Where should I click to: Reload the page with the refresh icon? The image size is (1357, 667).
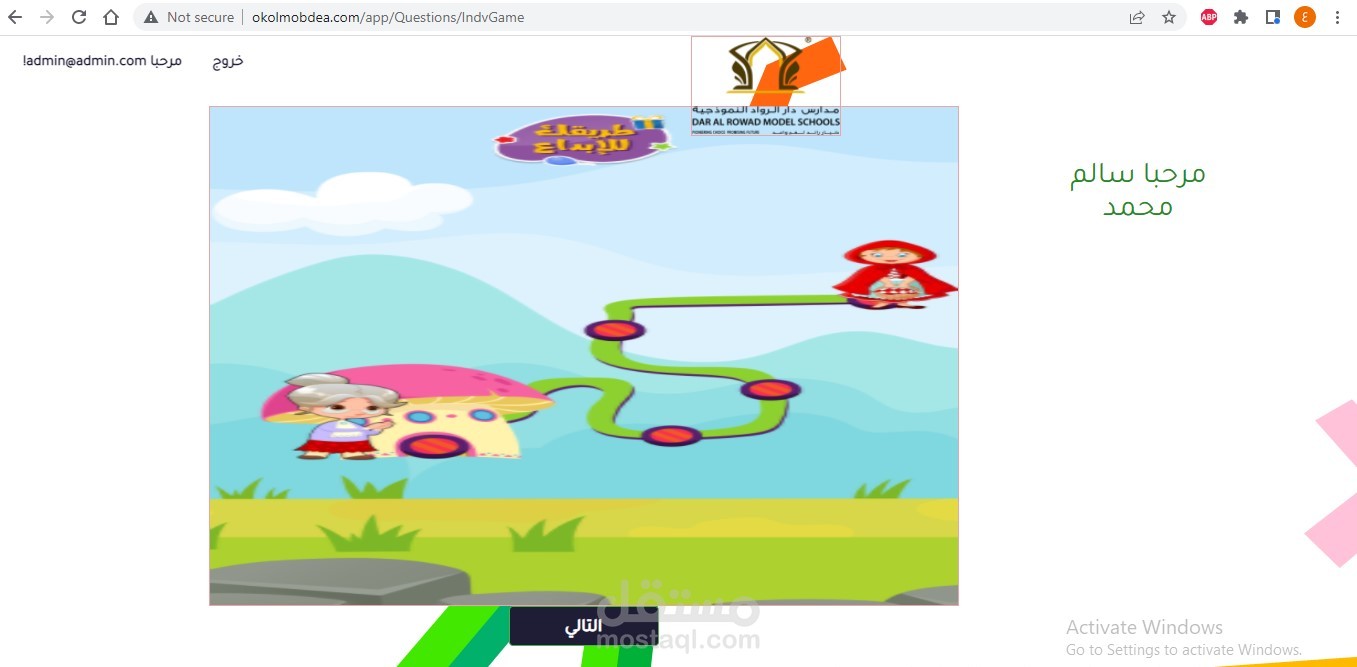coord(79,17)
